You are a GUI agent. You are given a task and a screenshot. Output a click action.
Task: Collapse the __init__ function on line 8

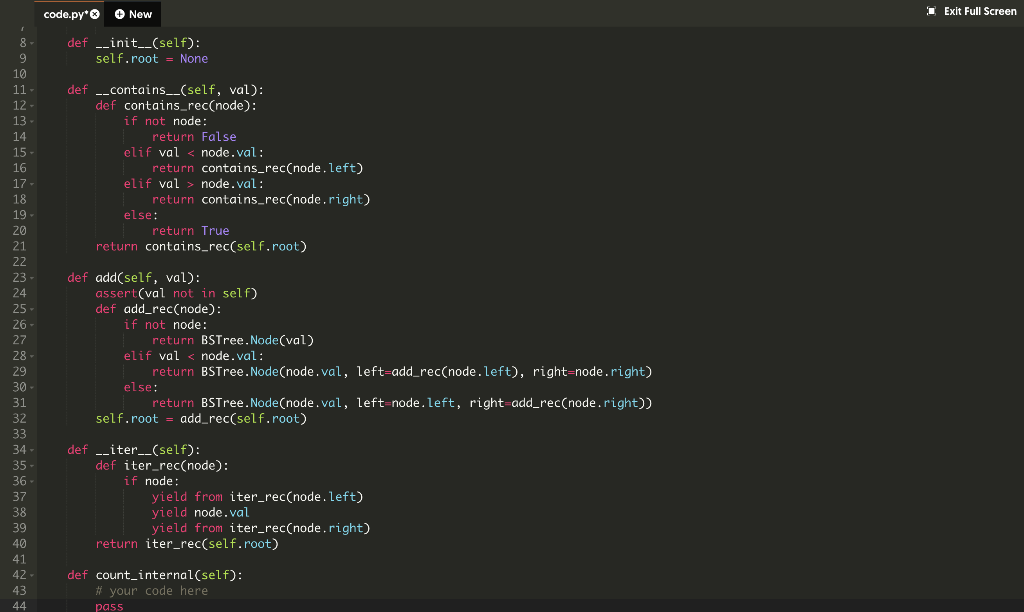tap(30, 43)
